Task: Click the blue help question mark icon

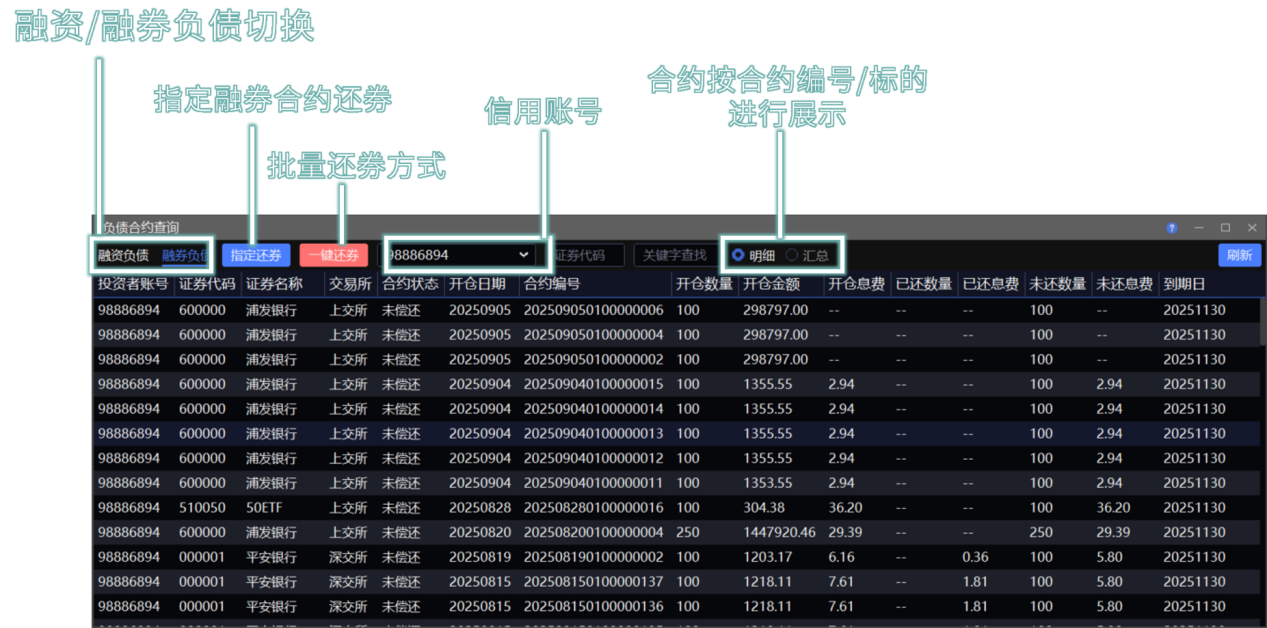Action: (1172, 228)
